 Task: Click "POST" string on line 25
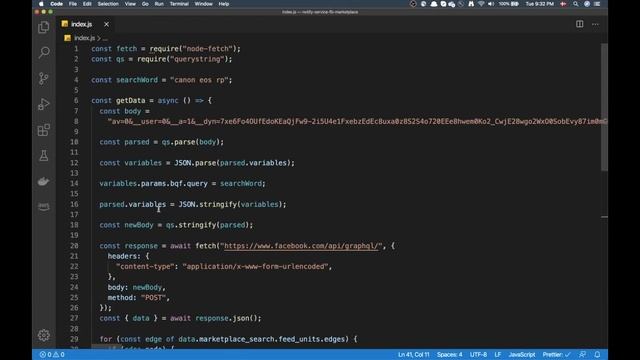(153, 298)
